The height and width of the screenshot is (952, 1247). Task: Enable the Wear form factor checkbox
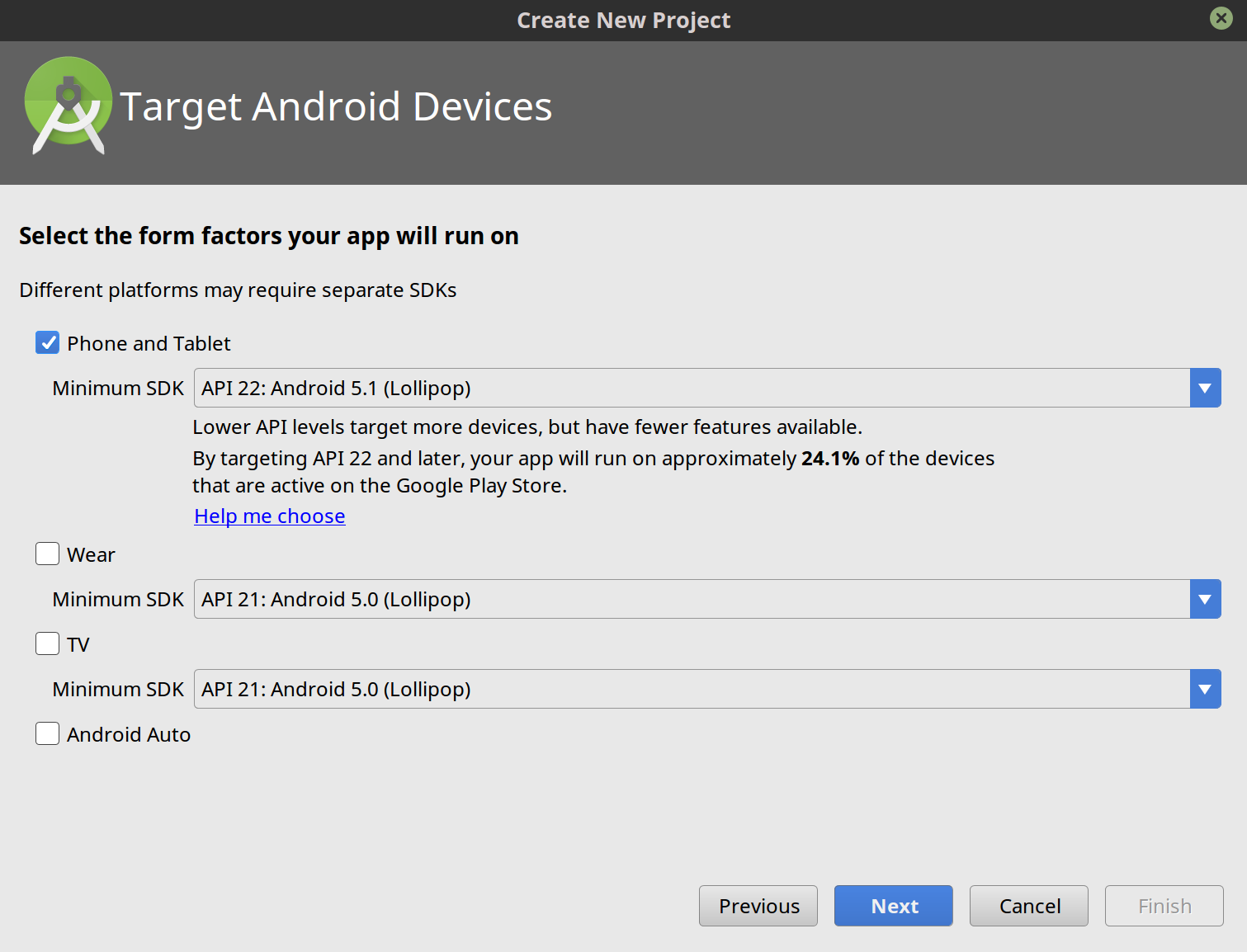[47, 554]
